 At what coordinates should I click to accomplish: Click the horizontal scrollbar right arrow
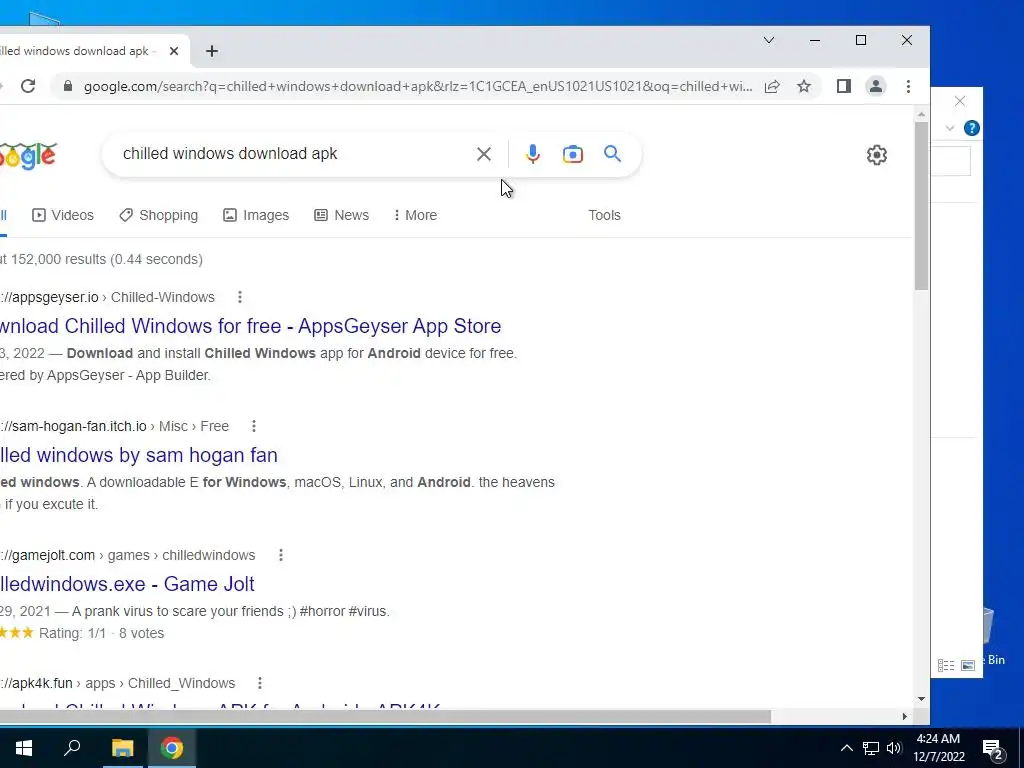point(904,716)
